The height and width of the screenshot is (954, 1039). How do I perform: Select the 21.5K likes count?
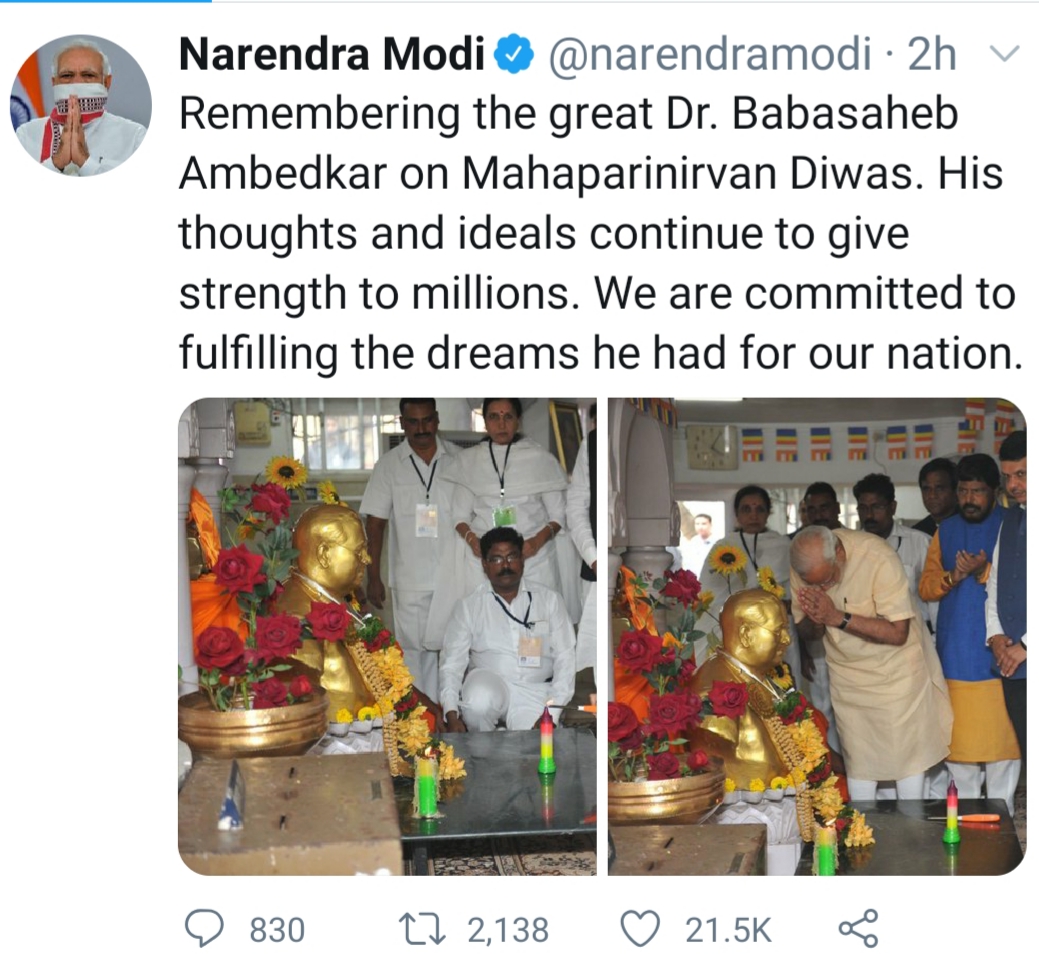point(728,929)
